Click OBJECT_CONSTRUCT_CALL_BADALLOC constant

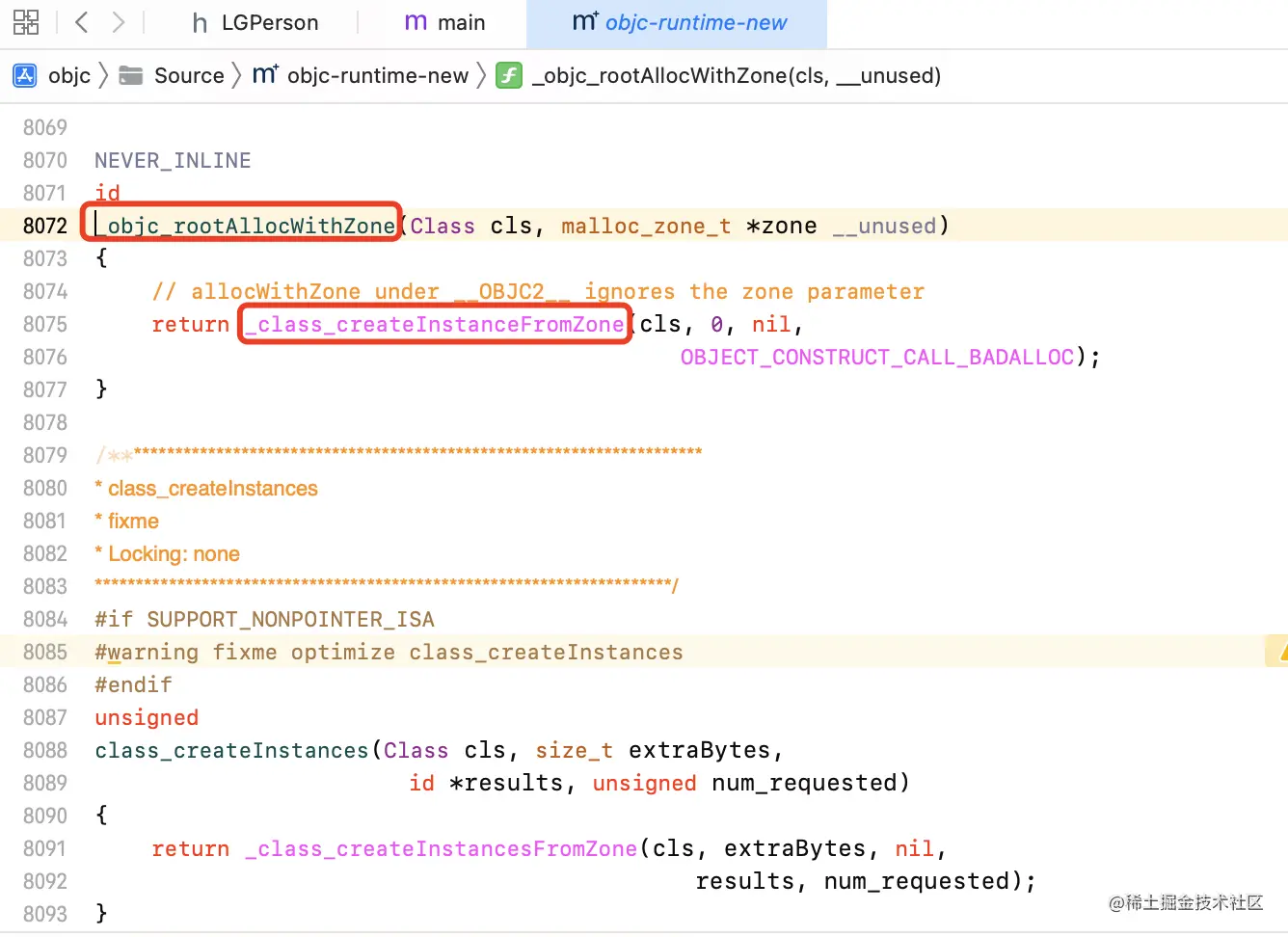877,357
